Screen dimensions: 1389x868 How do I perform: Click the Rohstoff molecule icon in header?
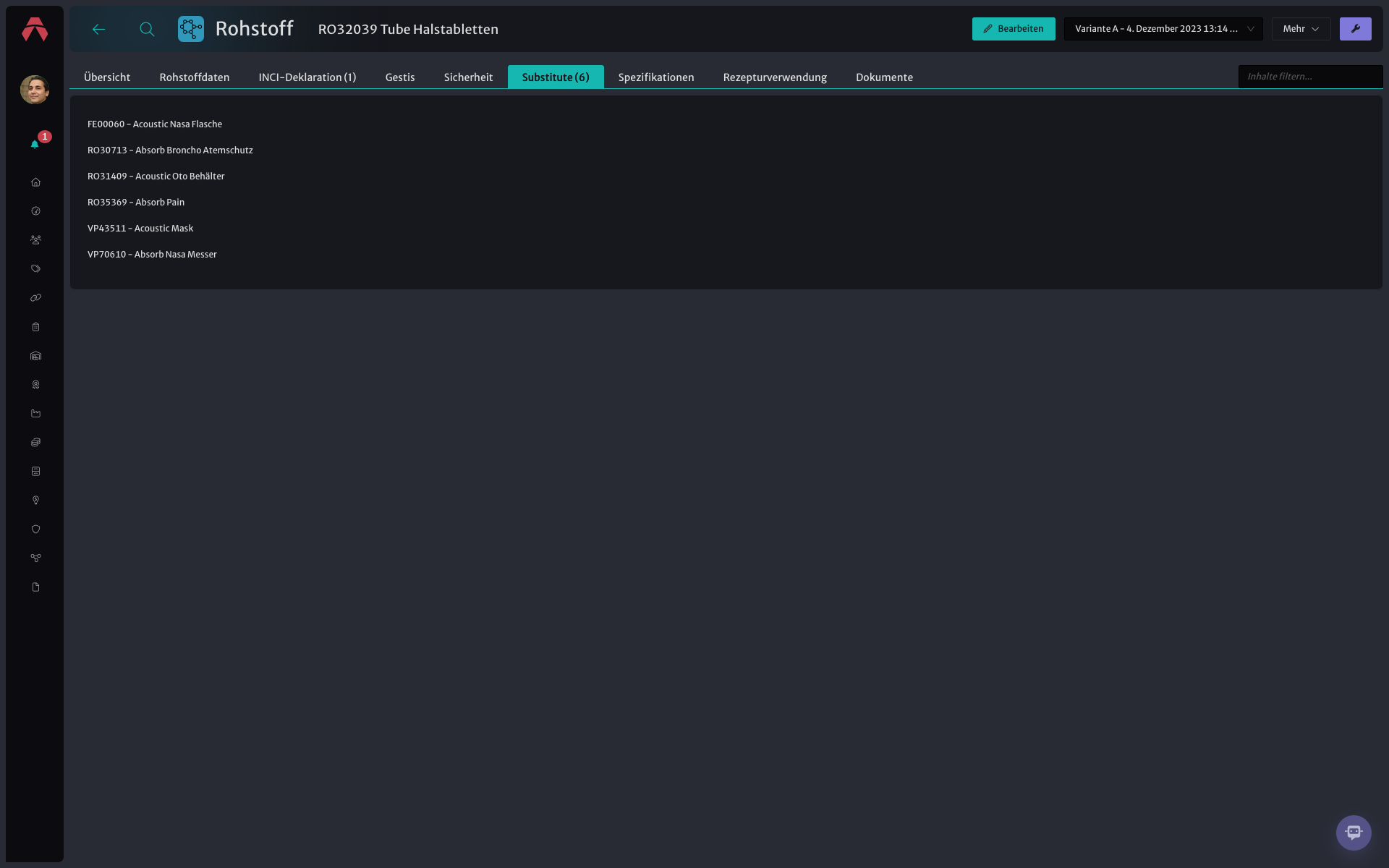191,29
